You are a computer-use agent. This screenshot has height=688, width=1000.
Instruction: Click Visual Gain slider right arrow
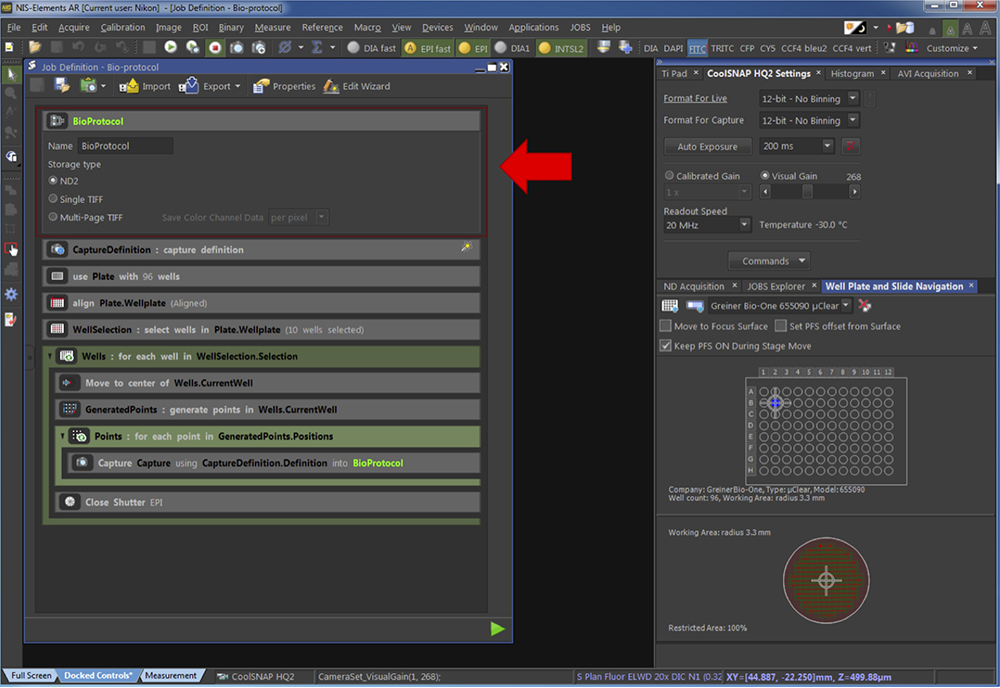point(855,191)
